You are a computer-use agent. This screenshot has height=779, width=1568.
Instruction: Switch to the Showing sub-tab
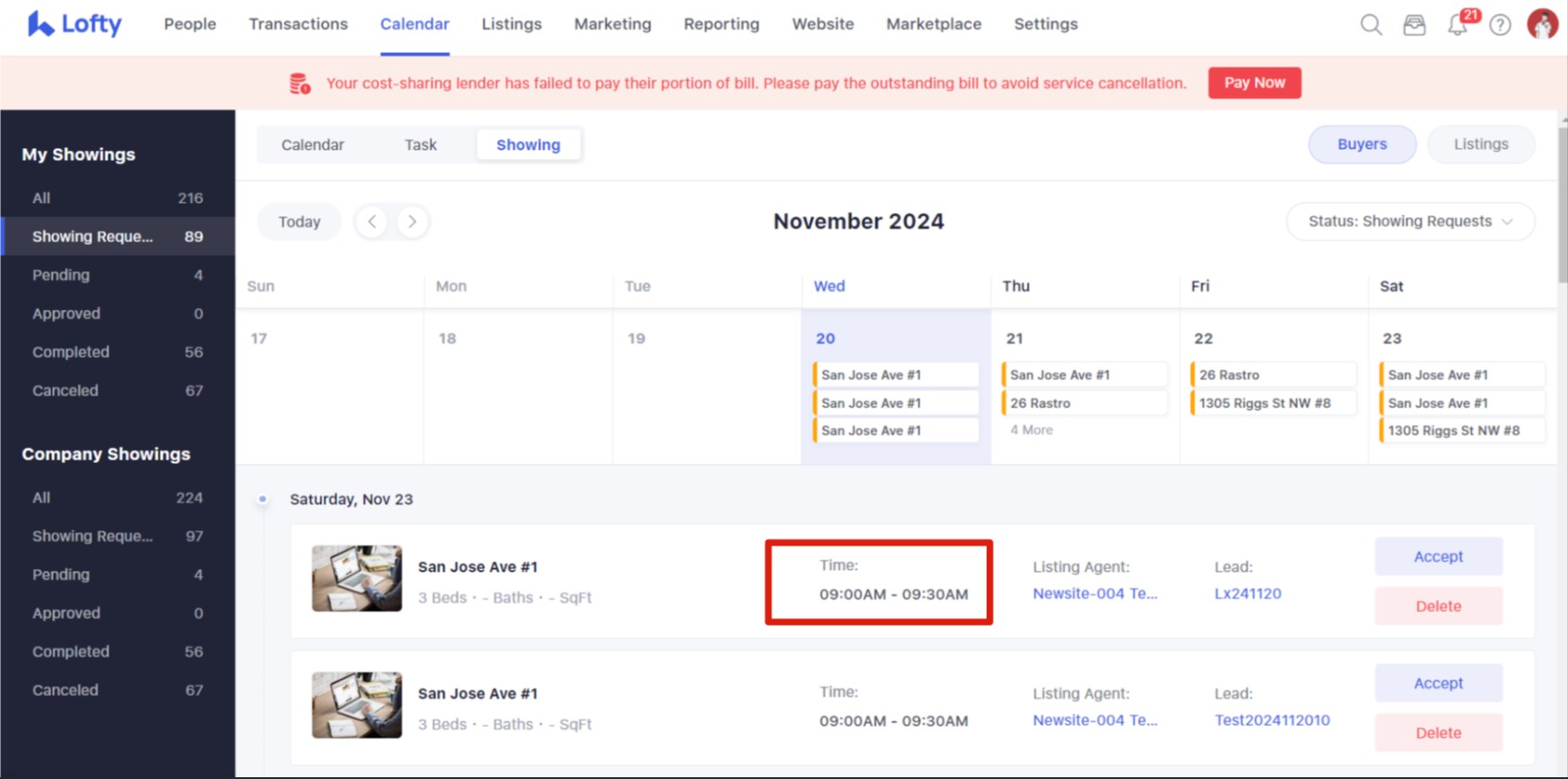(x=528, y=144)
